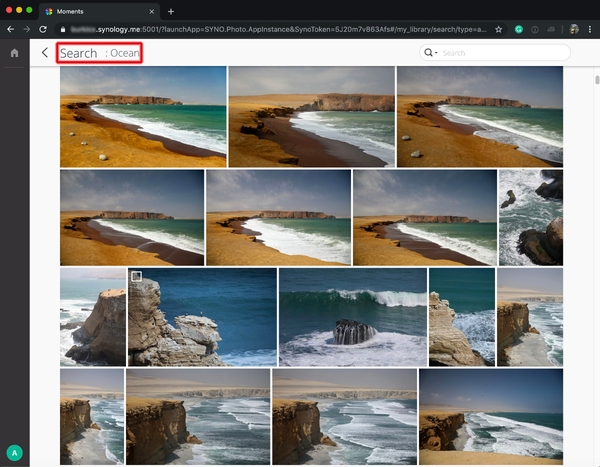Open the second-row photo with wide white surf
600x467 pixels.
279,217
